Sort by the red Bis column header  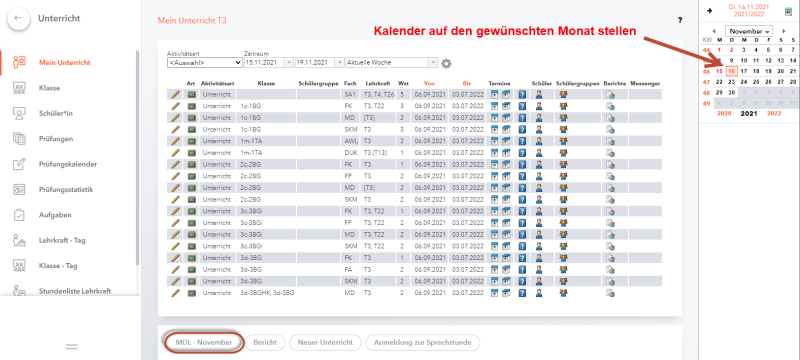(467, 83)
